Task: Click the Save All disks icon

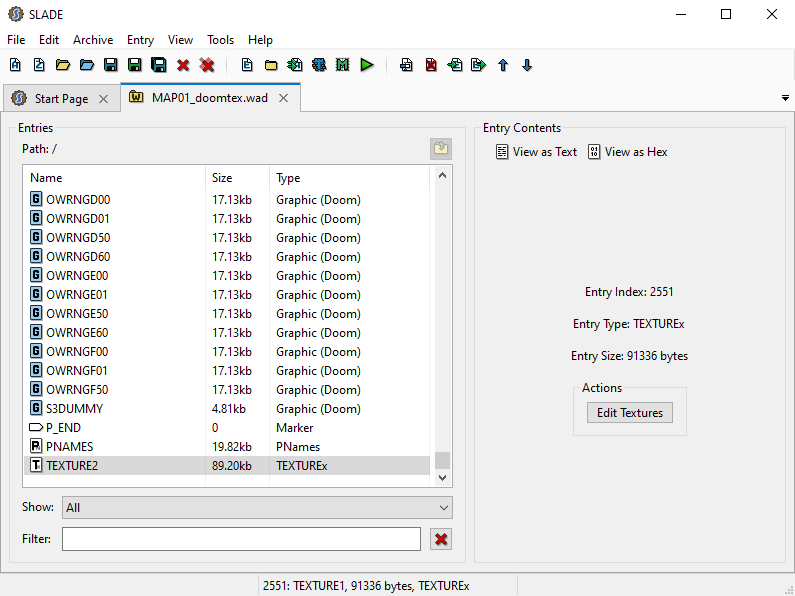Action: pos(158,65)
